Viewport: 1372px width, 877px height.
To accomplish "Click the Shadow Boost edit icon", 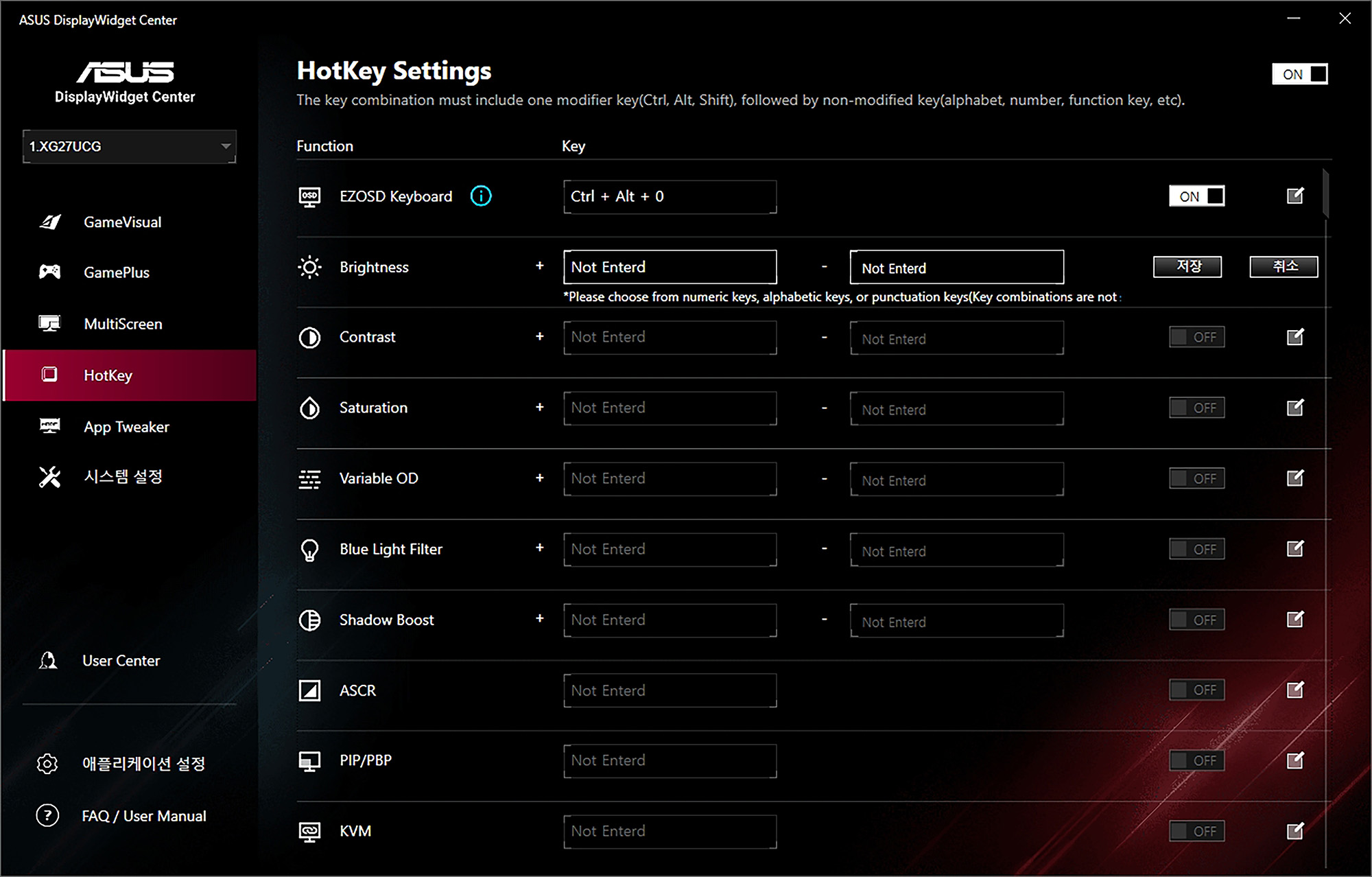I will (x=1294, y=620).
